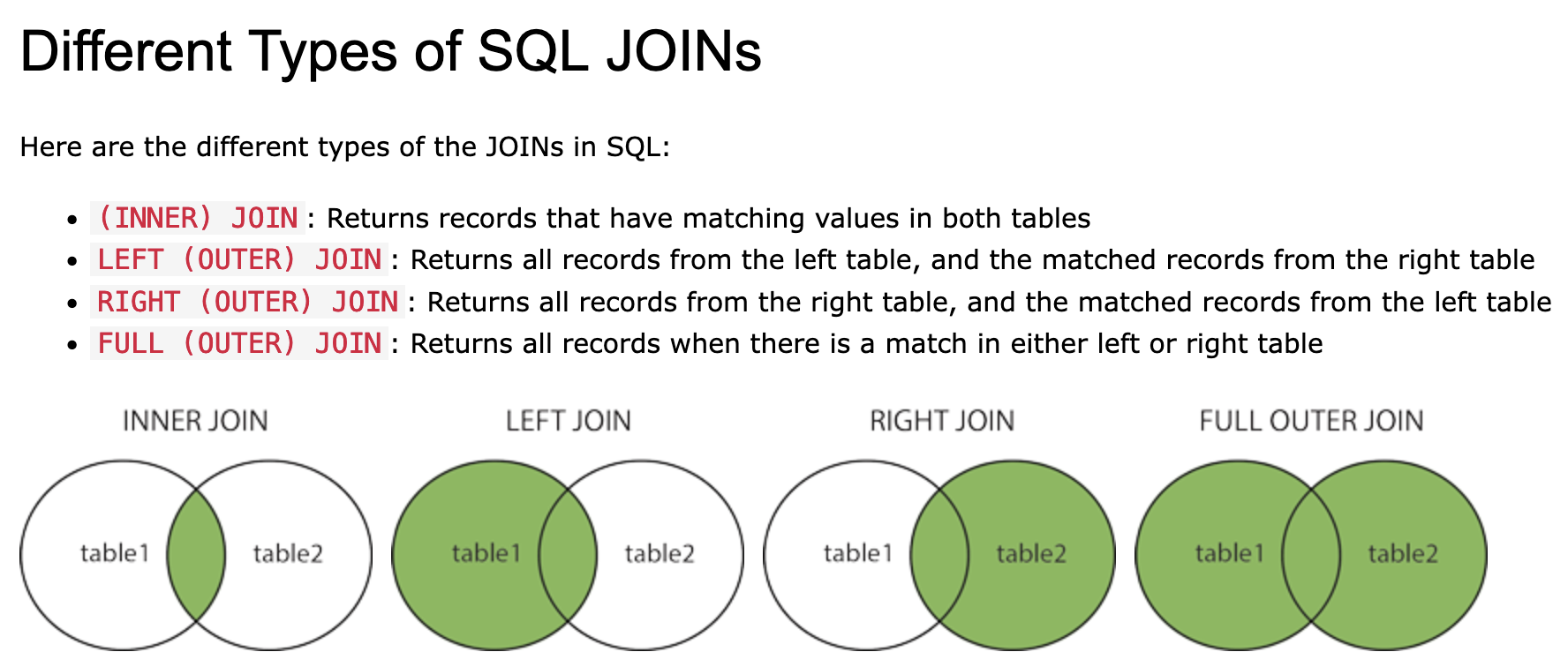Click green table2 circle in RIGHT JOIN diagram
Screen dimensions: 1568x667
point(1031,554)
